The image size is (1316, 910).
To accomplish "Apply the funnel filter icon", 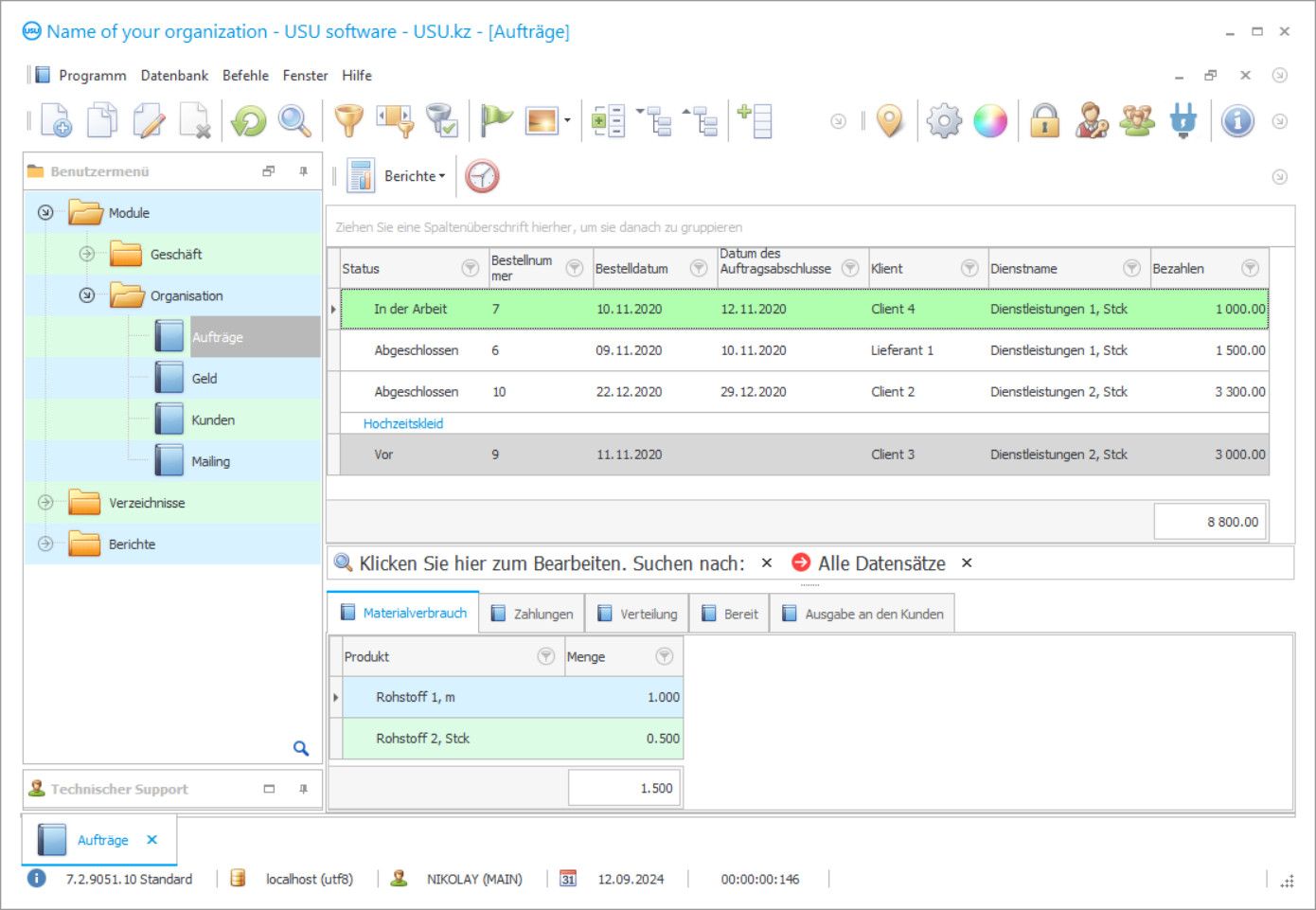I will pyautogui.click(x=348, y=120).
